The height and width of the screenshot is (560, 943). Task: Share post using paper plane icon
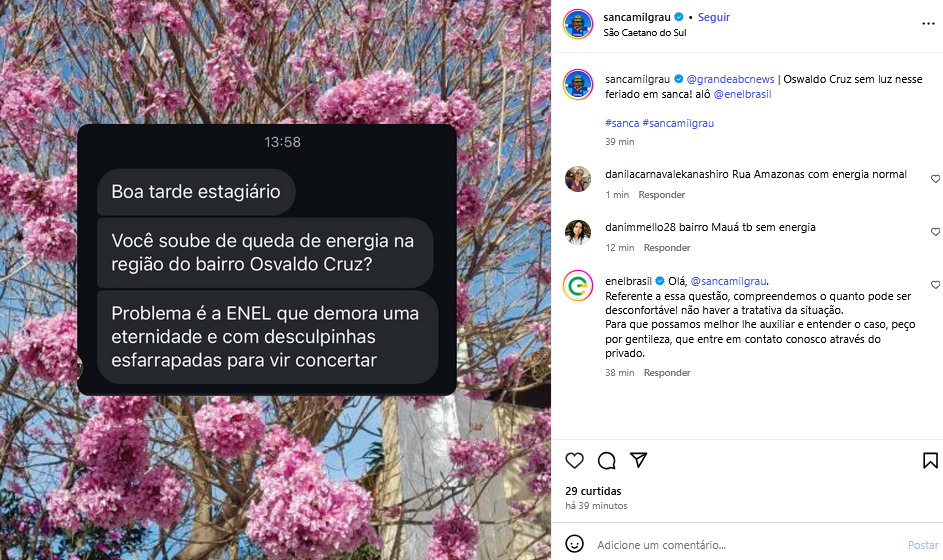pos(638,461)
